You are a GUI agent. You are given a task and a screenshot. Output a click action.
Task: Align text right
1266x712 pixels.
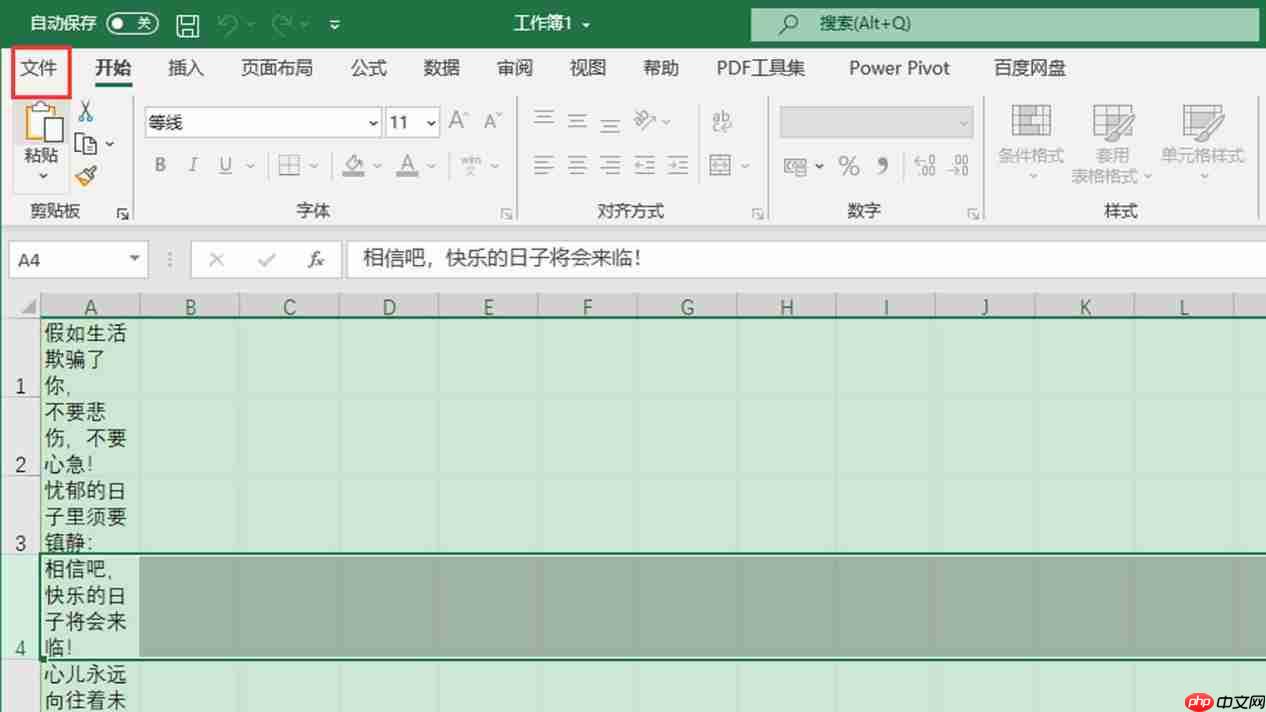point(610,165)
